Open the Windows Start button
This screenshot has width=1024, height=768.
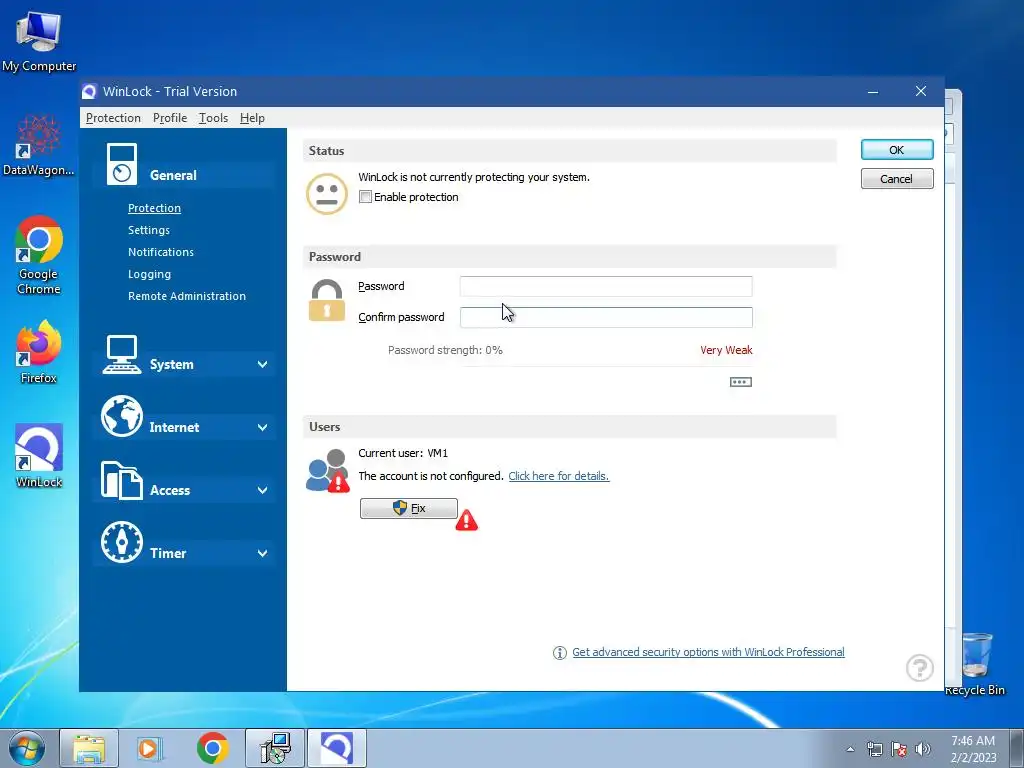tap(26, 748)
